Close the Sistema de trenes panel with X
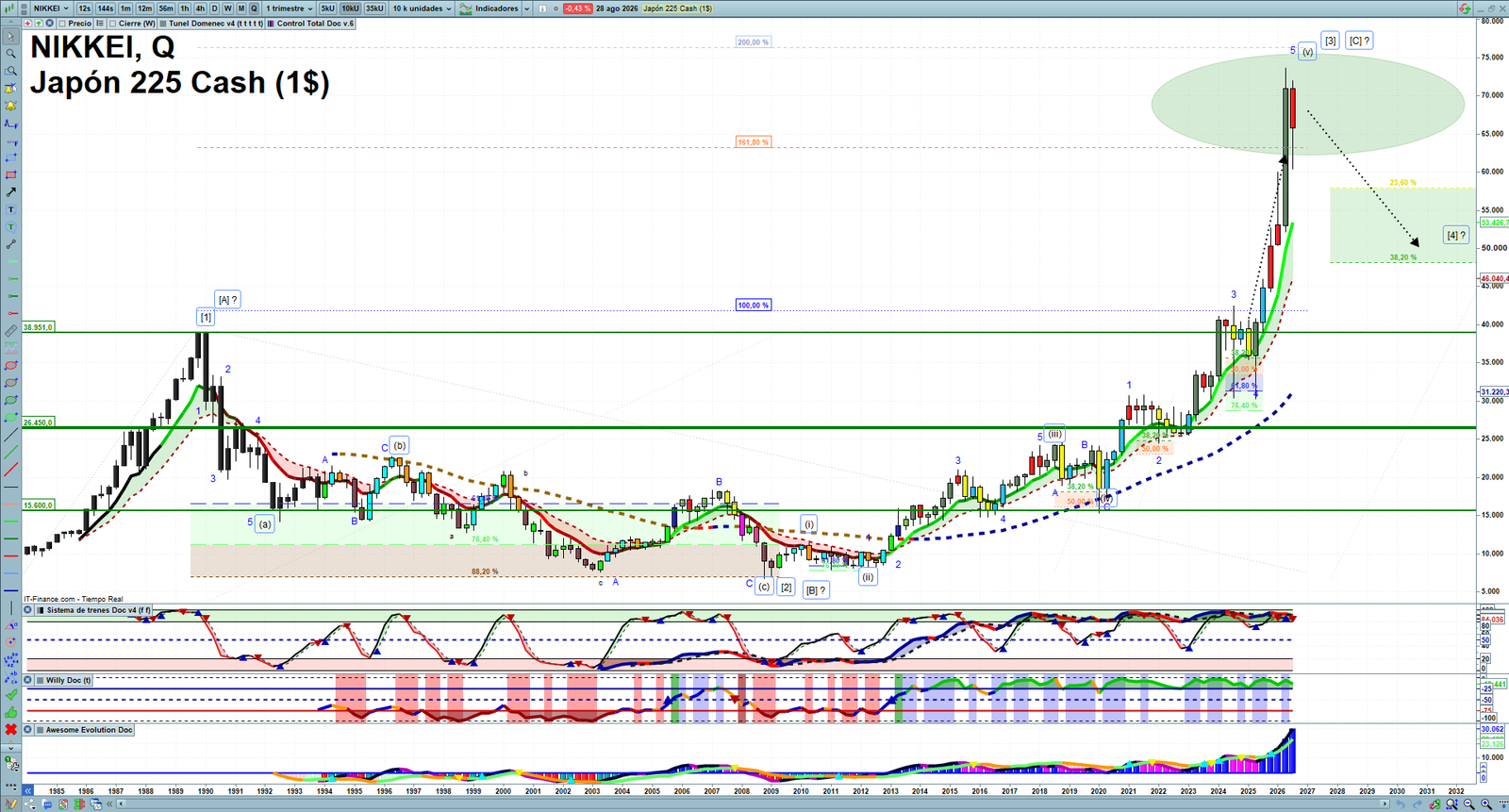The width and height of the screenshot is (1509, 812). (x=28, y=610)
